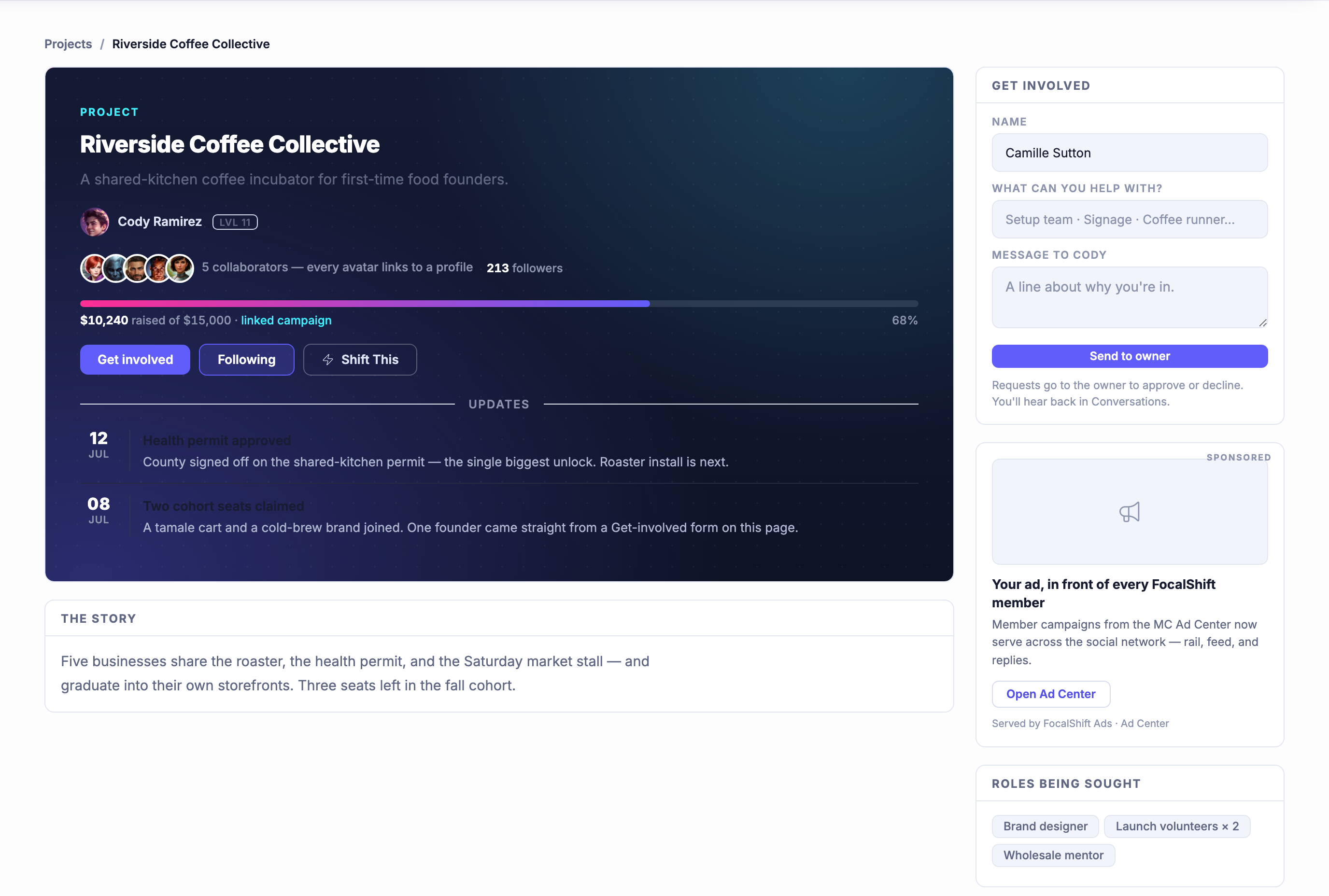Click the '$10,240' raised amount
This screenshot has width=1329, height=896.
tap(104, 320)
